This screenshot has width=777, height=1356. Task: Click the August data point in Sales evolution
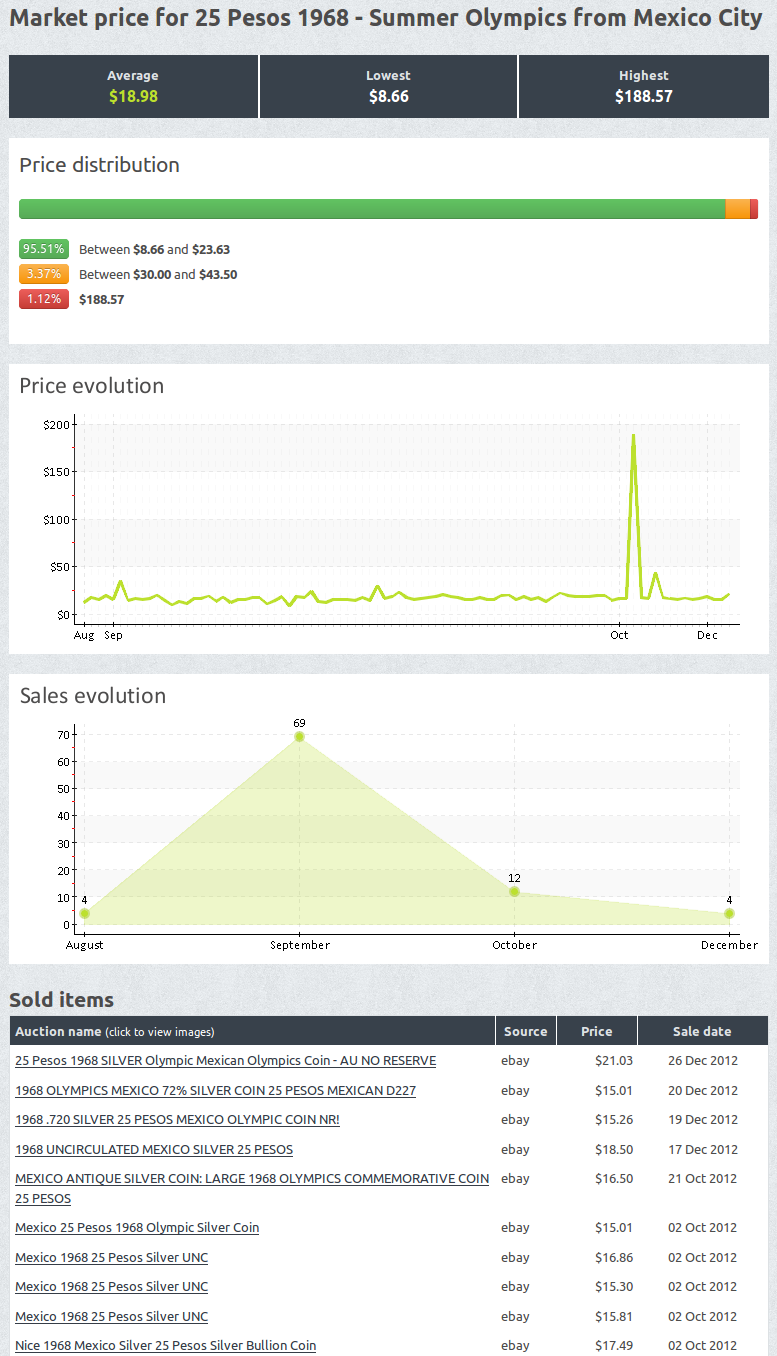point(84,913)
